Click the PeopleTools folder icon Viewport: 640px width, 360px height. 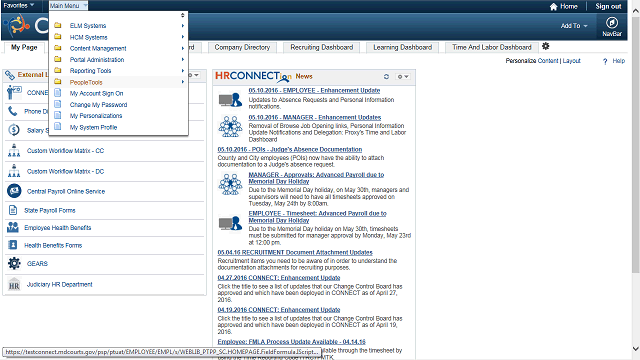pos(58,82)
